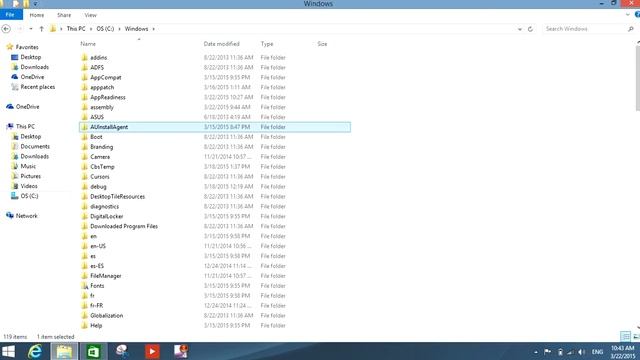Click the Back navigation arrow
The image size is (640, 360).
(x=6, y=29)
